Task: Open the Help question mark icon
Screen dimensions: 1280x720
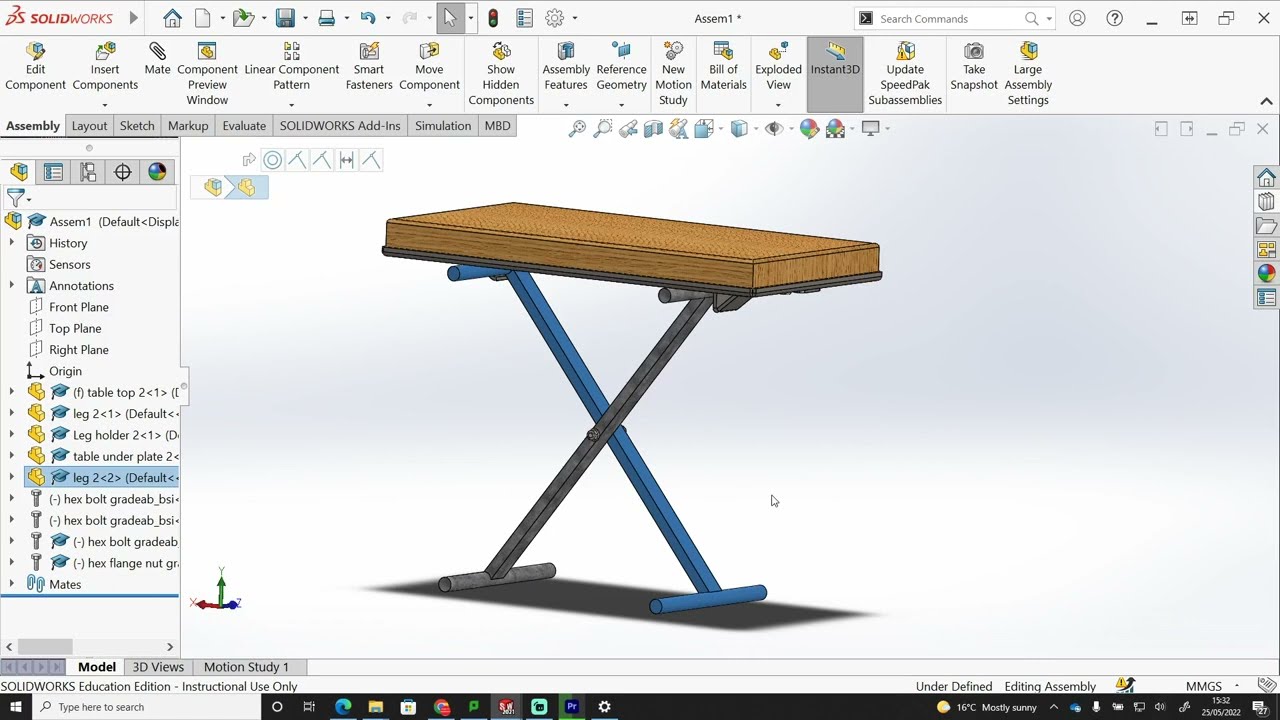Action: coord(1115,18)
